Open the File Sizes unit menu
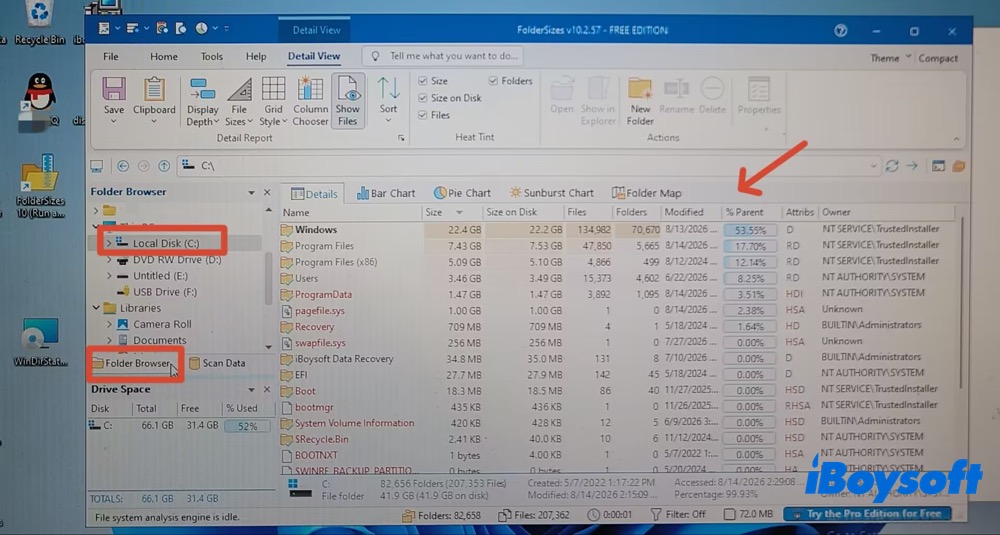This screenshot has height=535, width=1000. pos(239,102)
